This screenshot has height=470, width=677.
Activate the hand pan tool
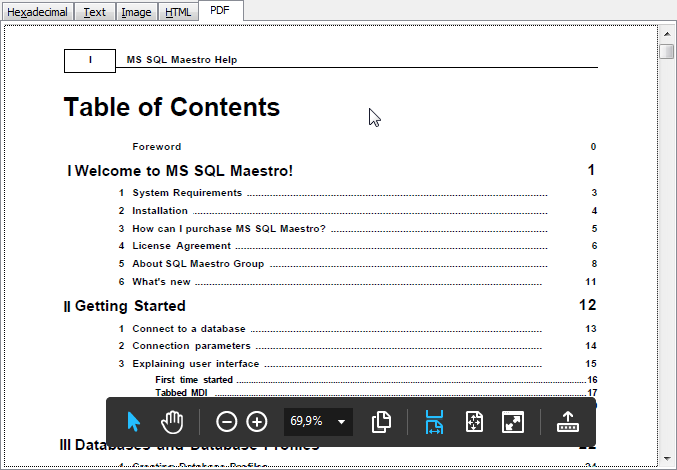click(173, 422)
